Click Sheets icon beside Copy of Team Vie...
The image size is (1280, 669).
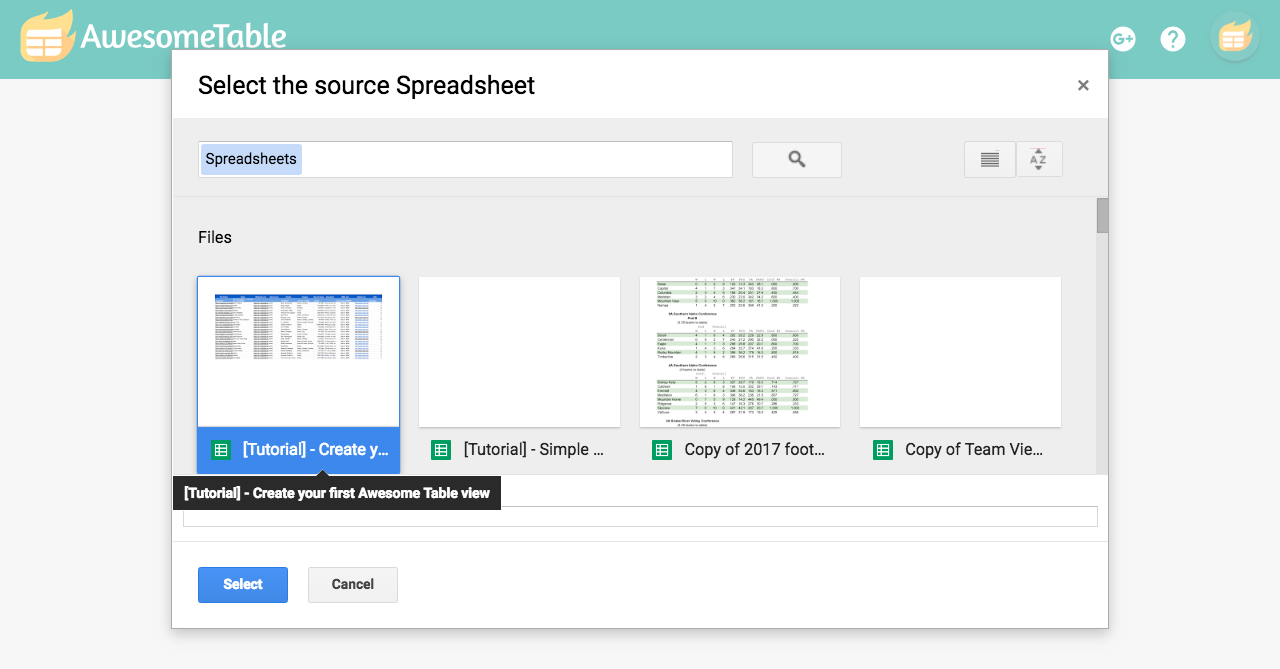pos(883,450)
